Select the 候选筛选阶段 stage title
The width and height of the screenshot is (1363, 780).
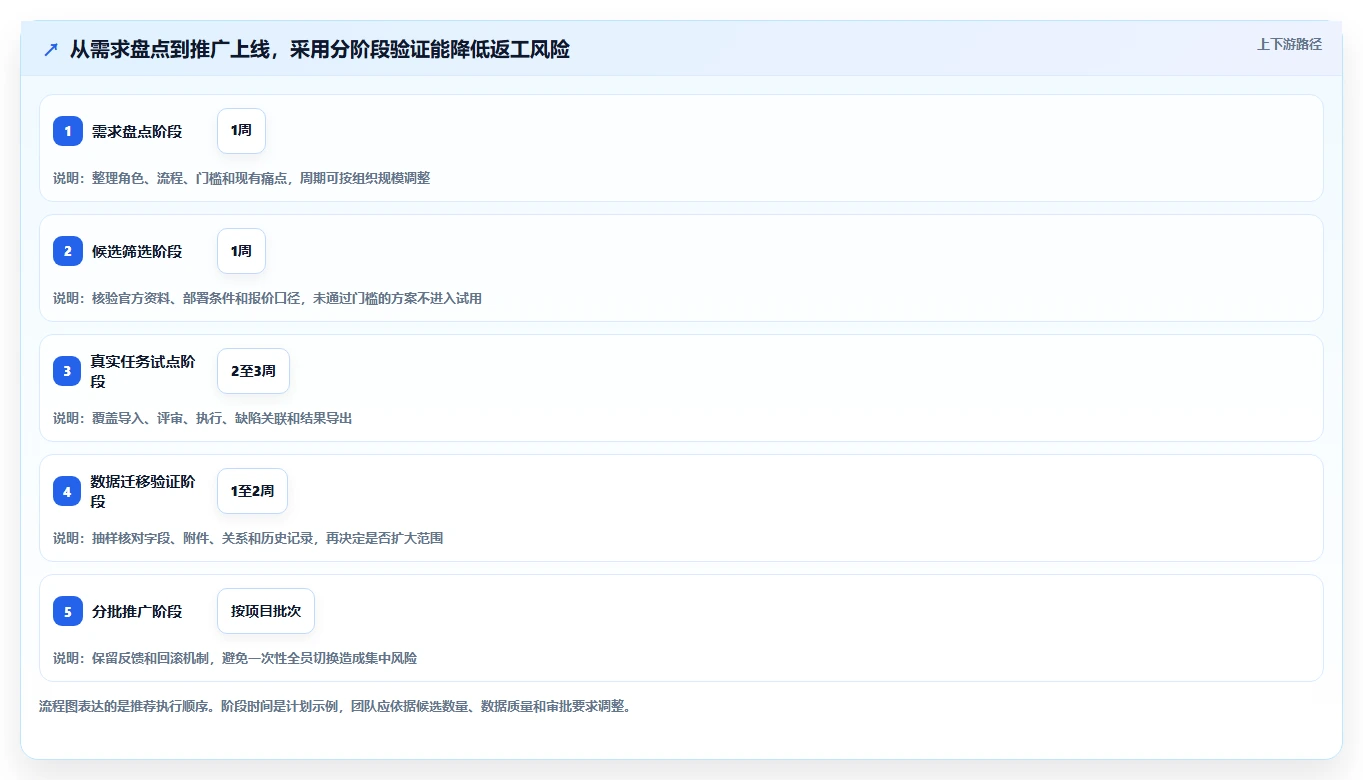(x=137, y=251)
